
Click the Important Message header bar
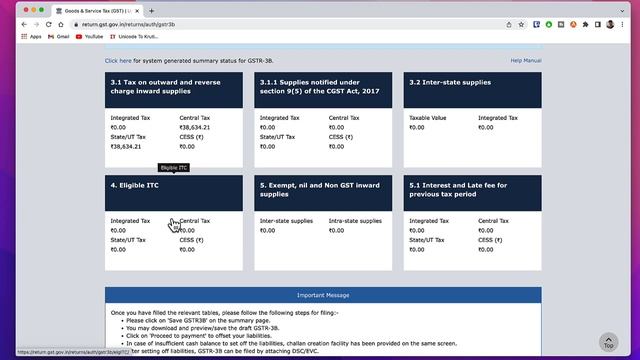[323, 295]
